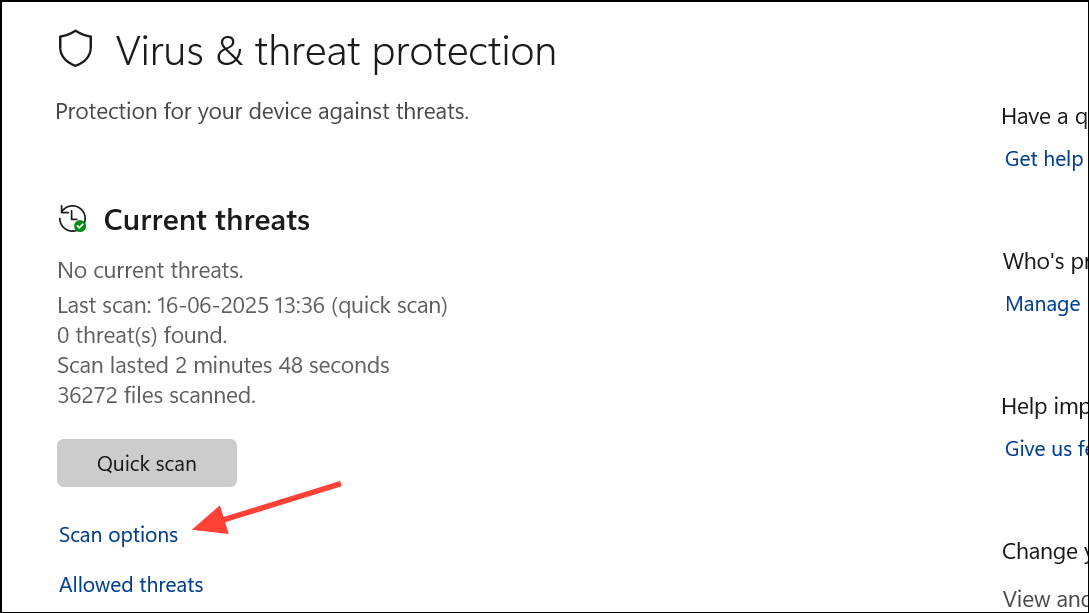Click the '36272 files scanned' text
This screenshot has height=613, width=1089.
[157, 395]
